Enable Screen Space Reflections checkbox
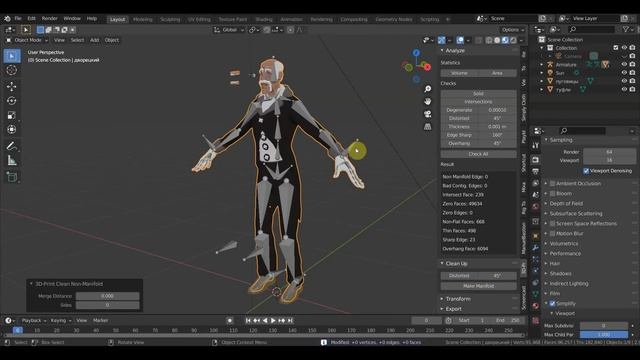Image resolution: width=640 pixels, height=360 pixels. point(552,224)
